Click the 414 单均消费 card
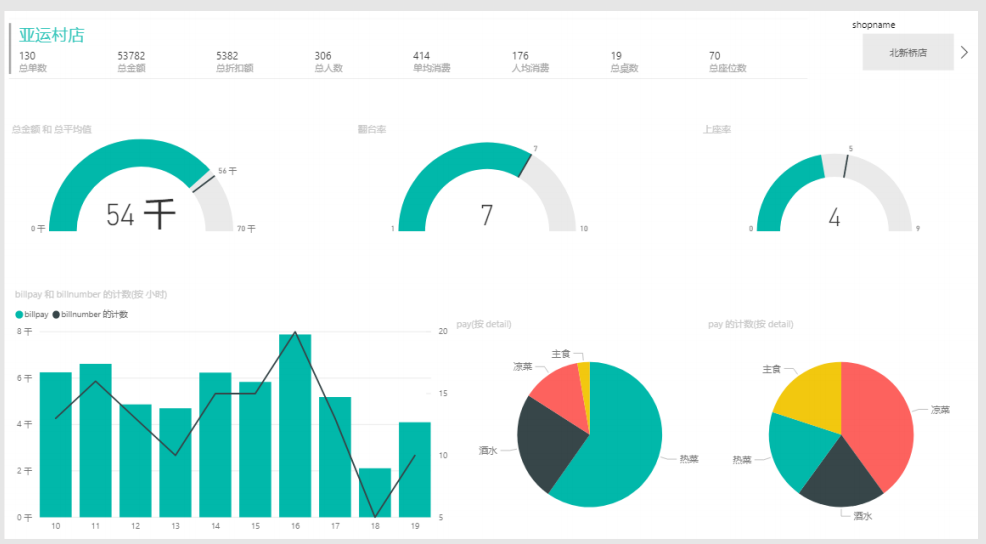 [x=431, y=62]
